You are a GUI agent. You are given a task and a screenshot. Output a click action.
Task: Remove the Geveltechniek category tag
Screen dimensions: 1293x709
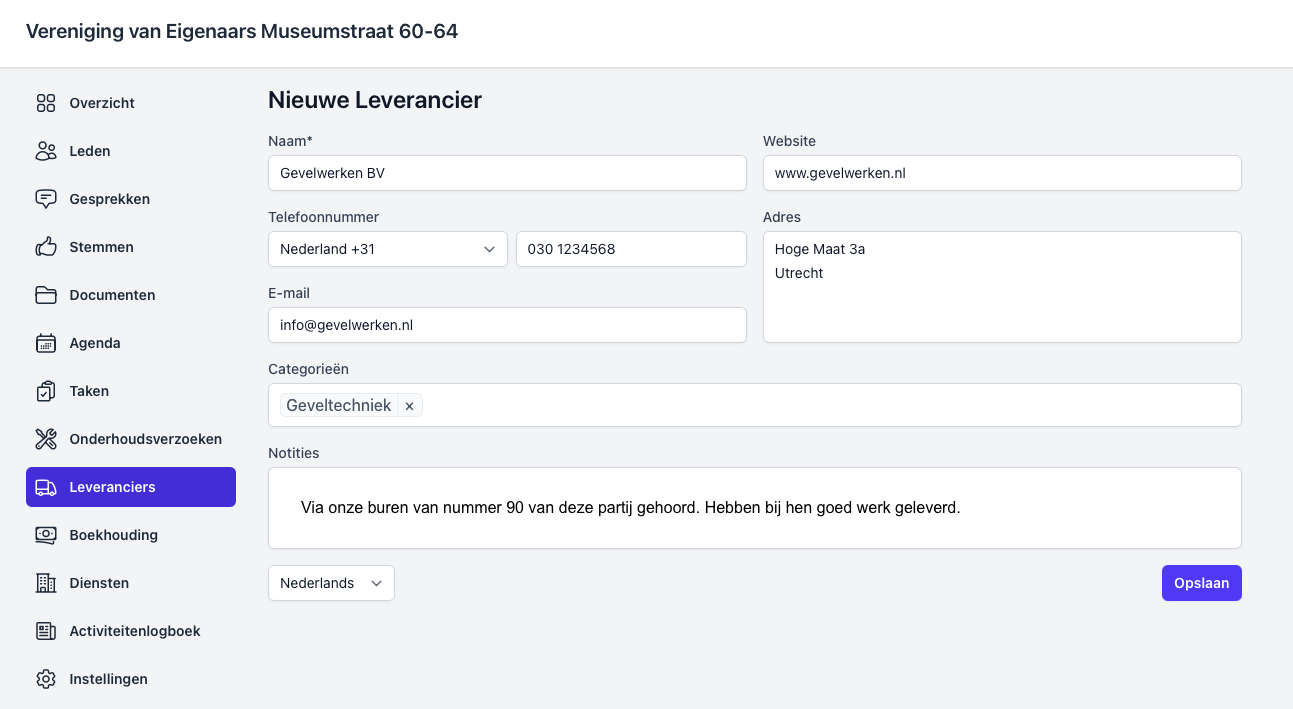(410, 406)
